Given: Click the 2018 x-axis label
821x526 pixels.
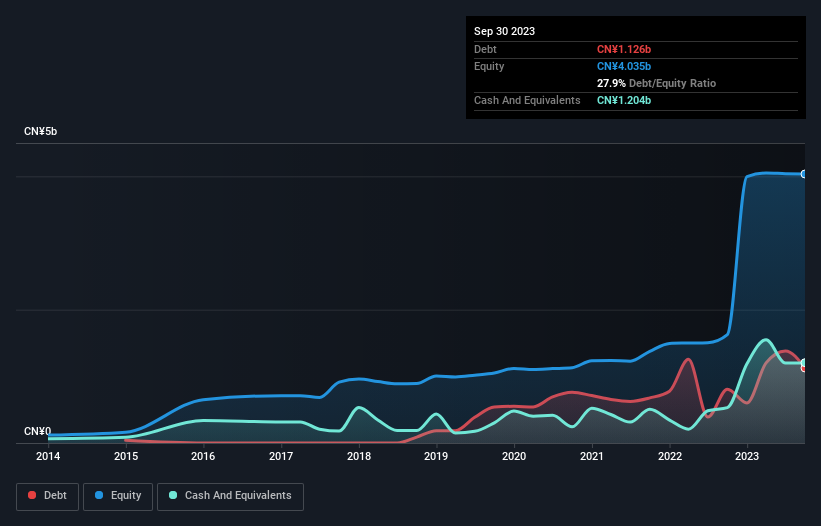Looking at the screenshot, I should pyautogui.click(x=359, y=456).
